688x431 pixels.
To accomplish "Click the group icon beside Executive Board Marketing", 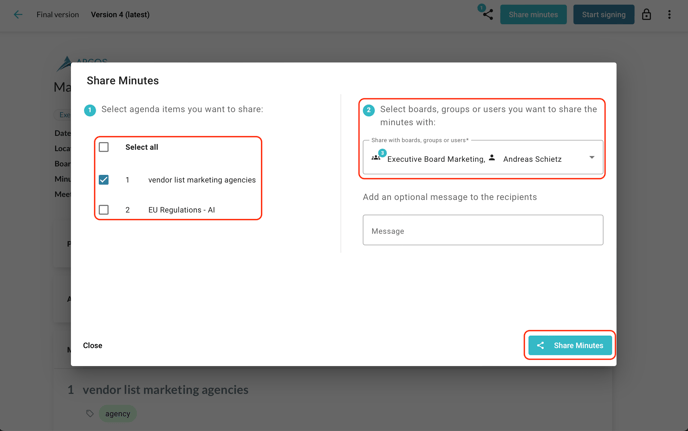I will click(376, 158).
